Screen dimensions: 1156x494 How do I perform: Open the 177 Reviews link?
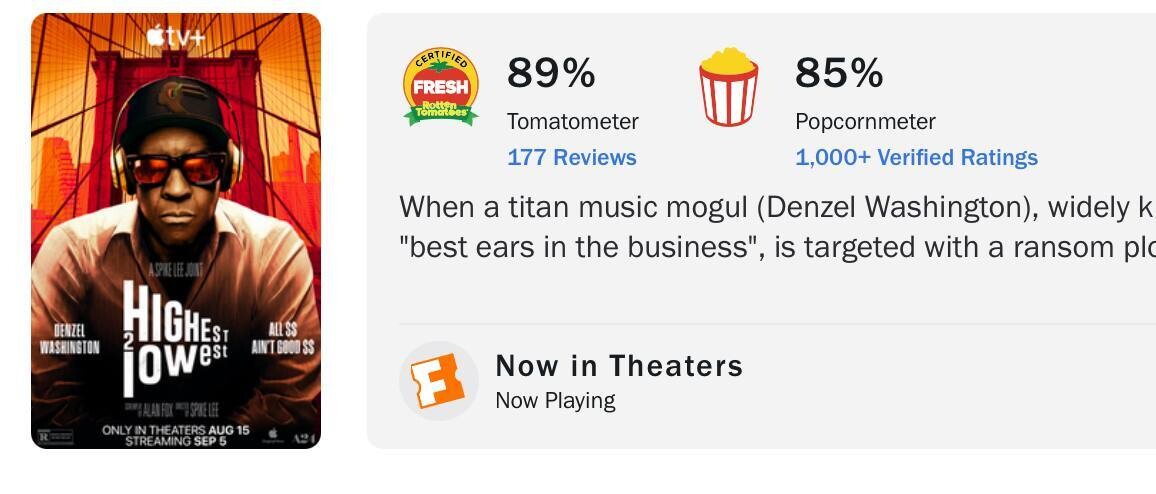(571, 157)
